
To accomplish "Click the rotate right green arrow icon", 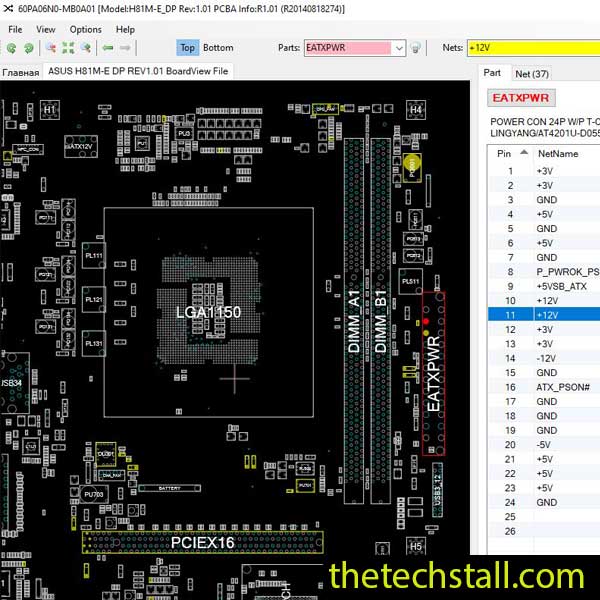I will pos(29,48).
